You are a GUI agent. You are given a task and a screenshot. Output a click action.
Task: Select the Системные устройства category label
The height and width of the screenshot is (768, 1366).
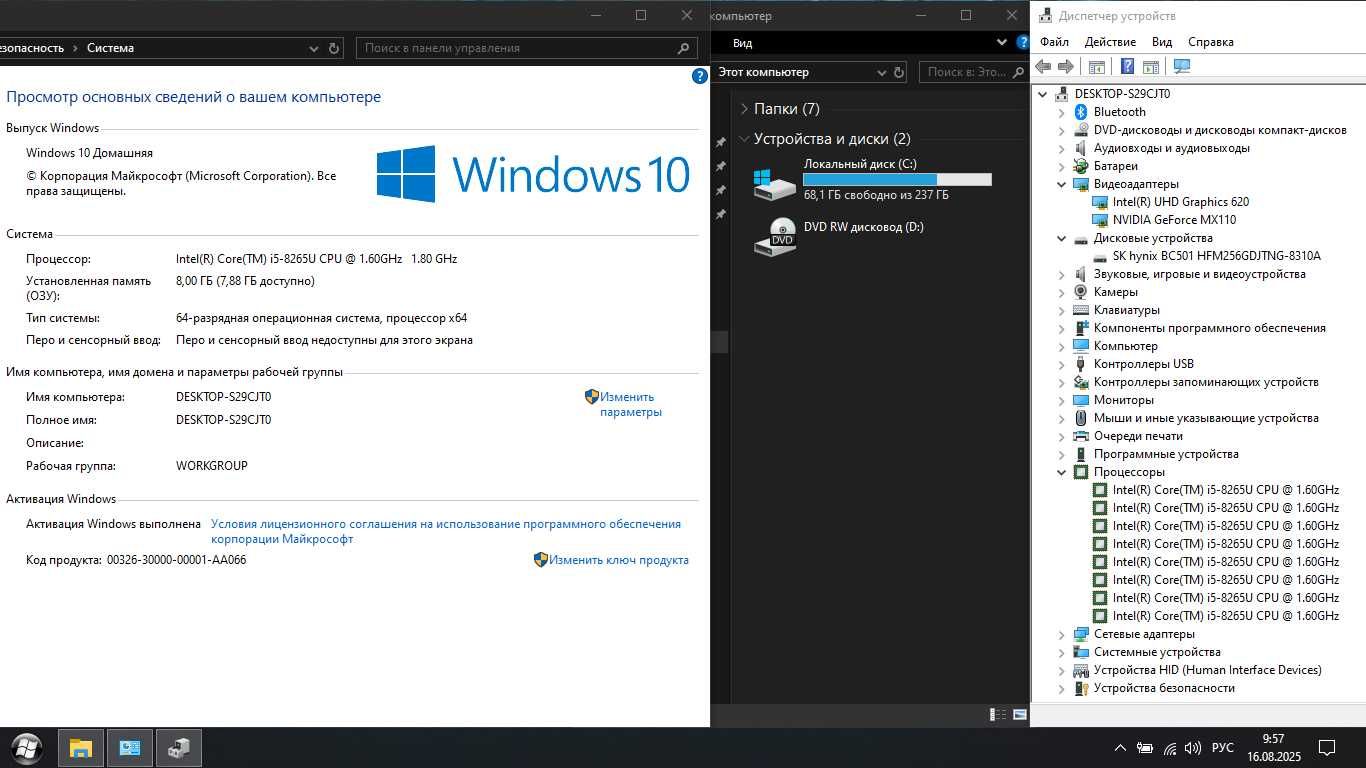(1157, 652)
